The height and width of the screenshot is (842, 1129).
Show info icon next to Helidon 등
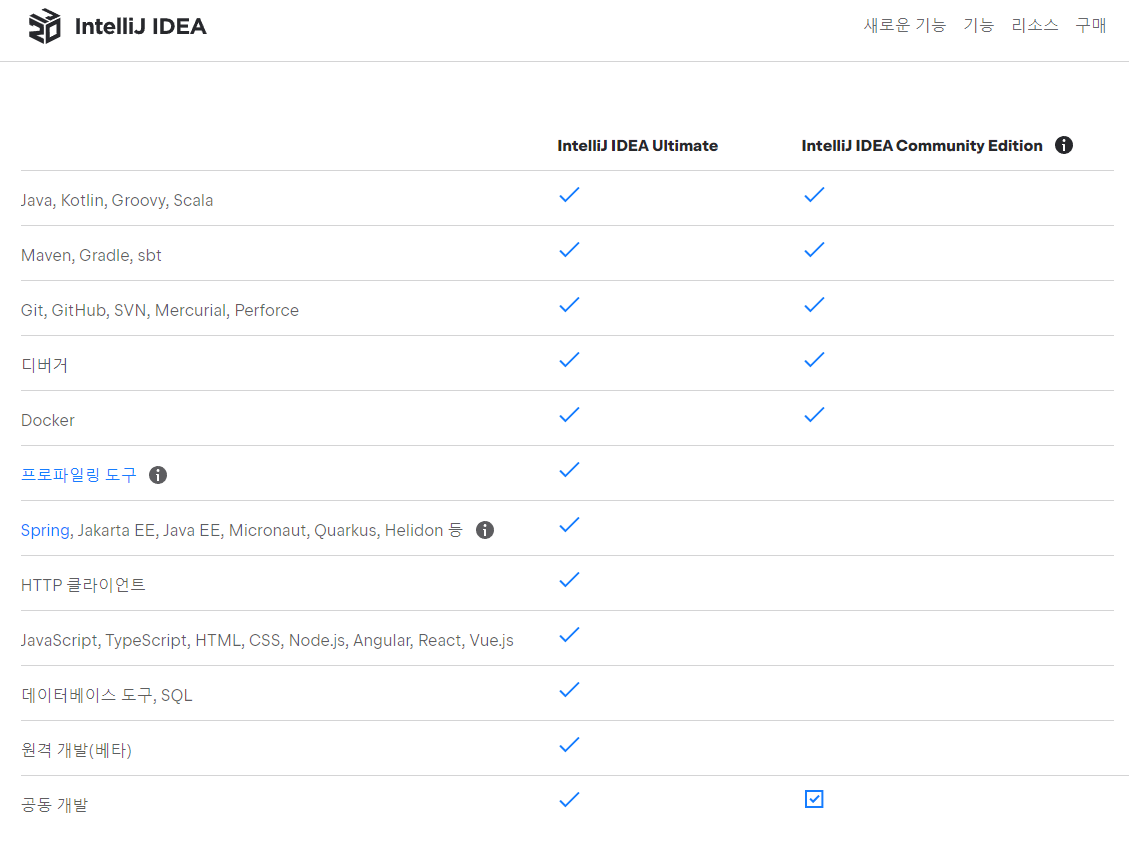(485, 530)
